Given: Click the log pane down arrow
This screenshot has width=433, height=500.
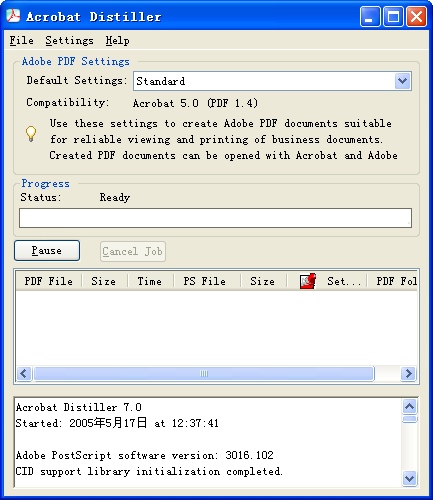Looking at the screenshot, I should 409,479.
